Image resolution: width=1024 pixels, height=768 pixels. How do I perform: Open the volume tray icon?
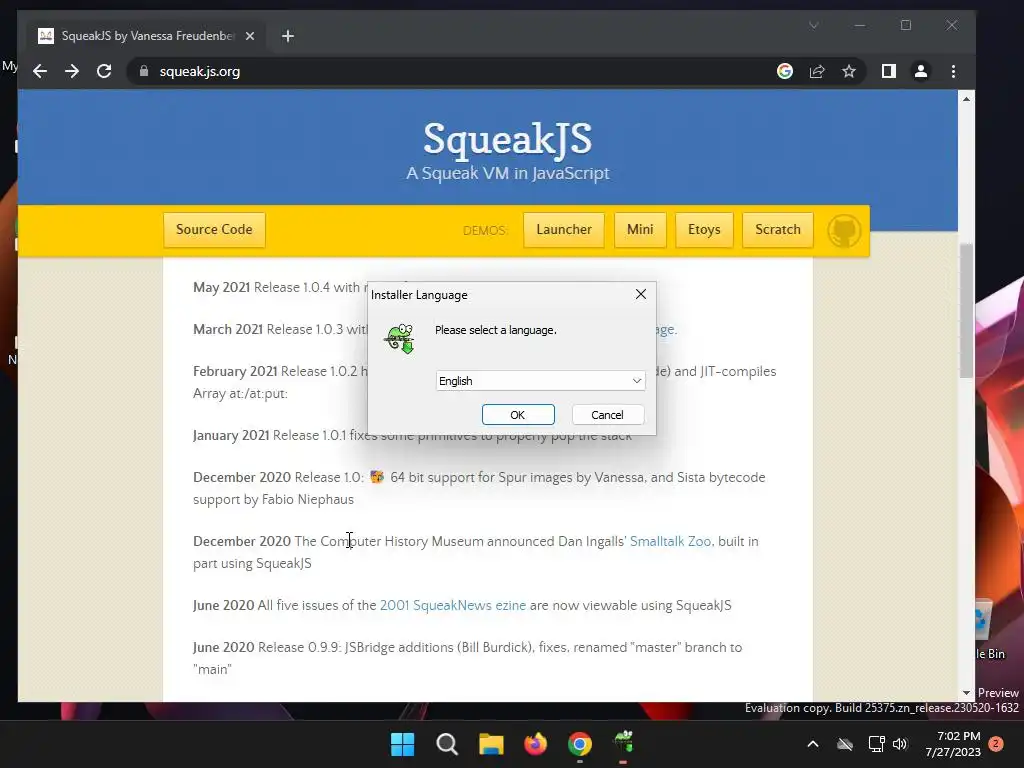click(x=900, y=744)
